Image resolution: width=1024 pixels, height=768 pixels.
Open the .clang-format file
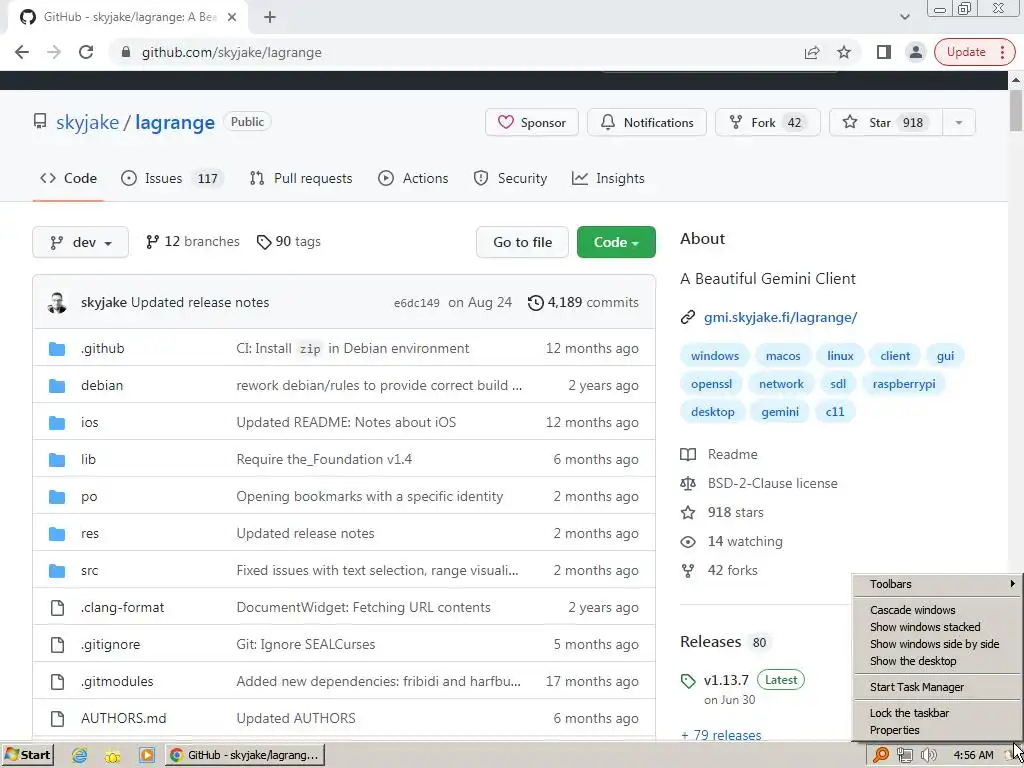pos(122,607)
